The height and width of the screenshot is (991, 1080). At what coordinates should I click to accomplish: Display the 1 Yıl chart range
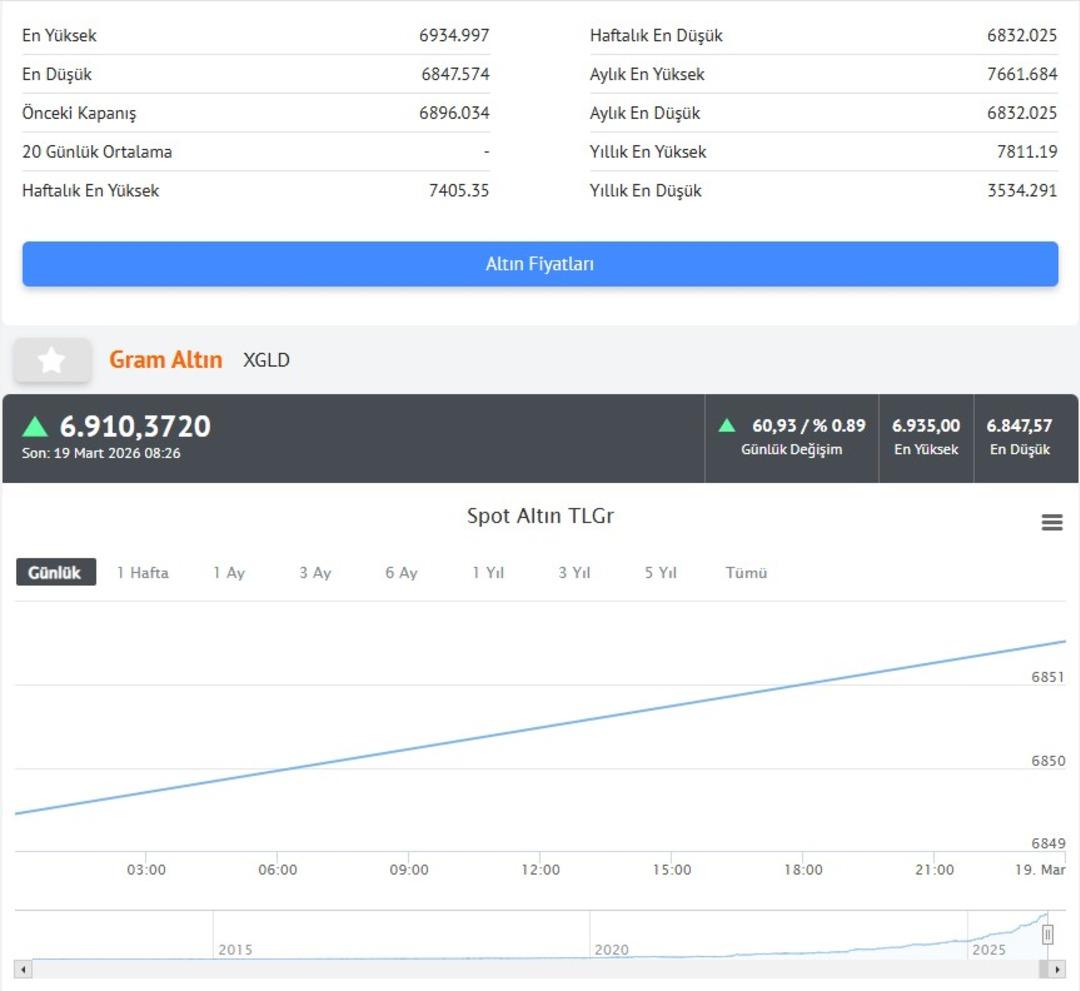tap(488, 573)
